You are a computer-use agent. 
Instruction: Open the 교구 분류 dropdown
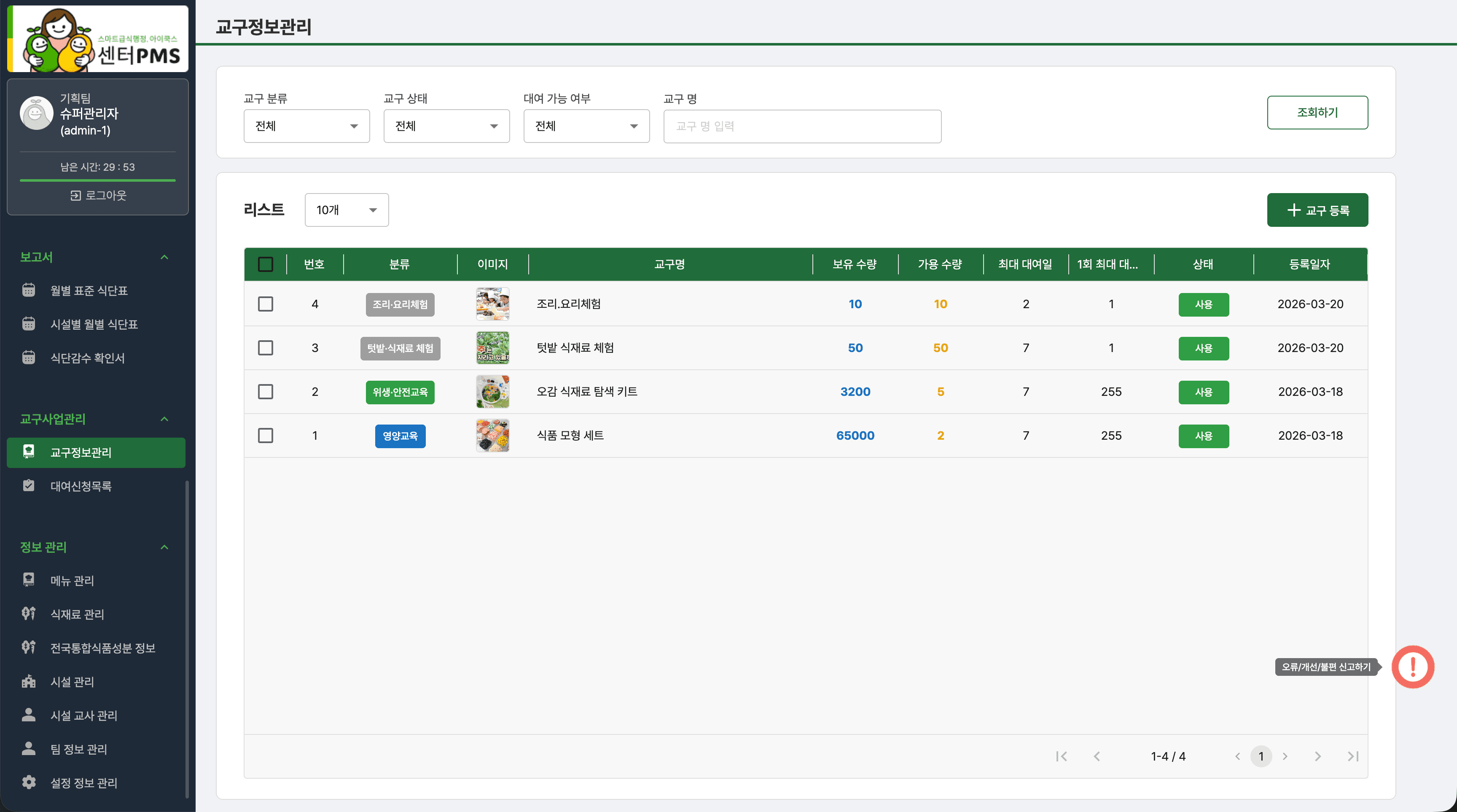306,126
